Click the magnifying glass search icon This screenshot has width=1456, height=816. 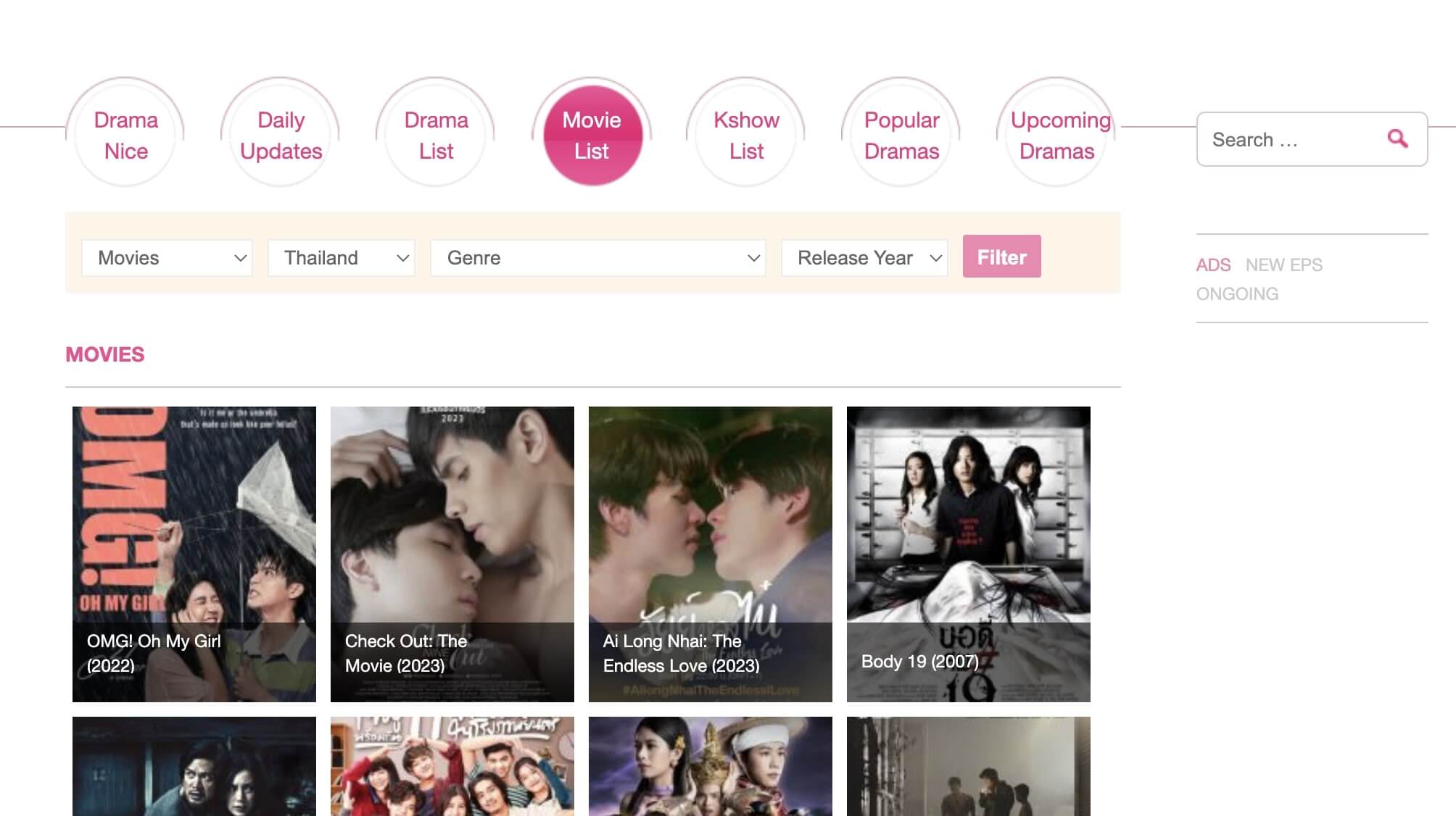(x=1397, y=138)
